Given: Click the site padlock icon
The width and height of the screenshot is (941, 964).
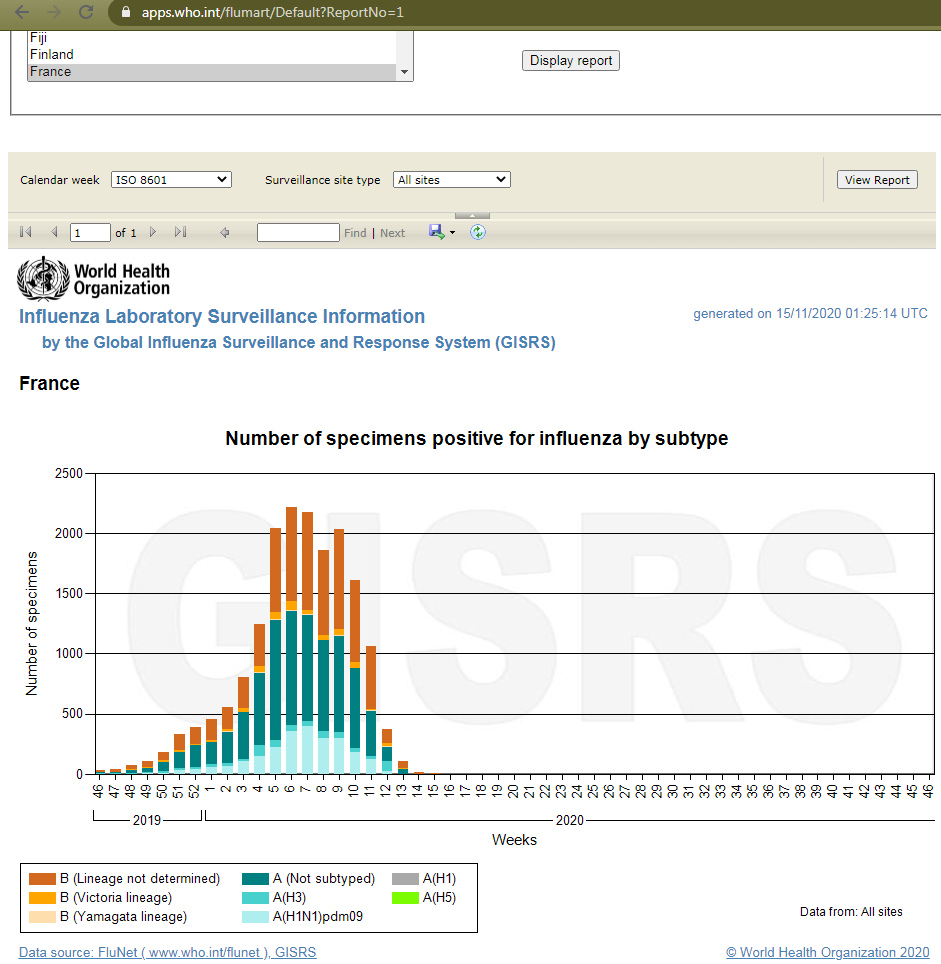Looking at the screenshot, I should [x=126, y=13].
